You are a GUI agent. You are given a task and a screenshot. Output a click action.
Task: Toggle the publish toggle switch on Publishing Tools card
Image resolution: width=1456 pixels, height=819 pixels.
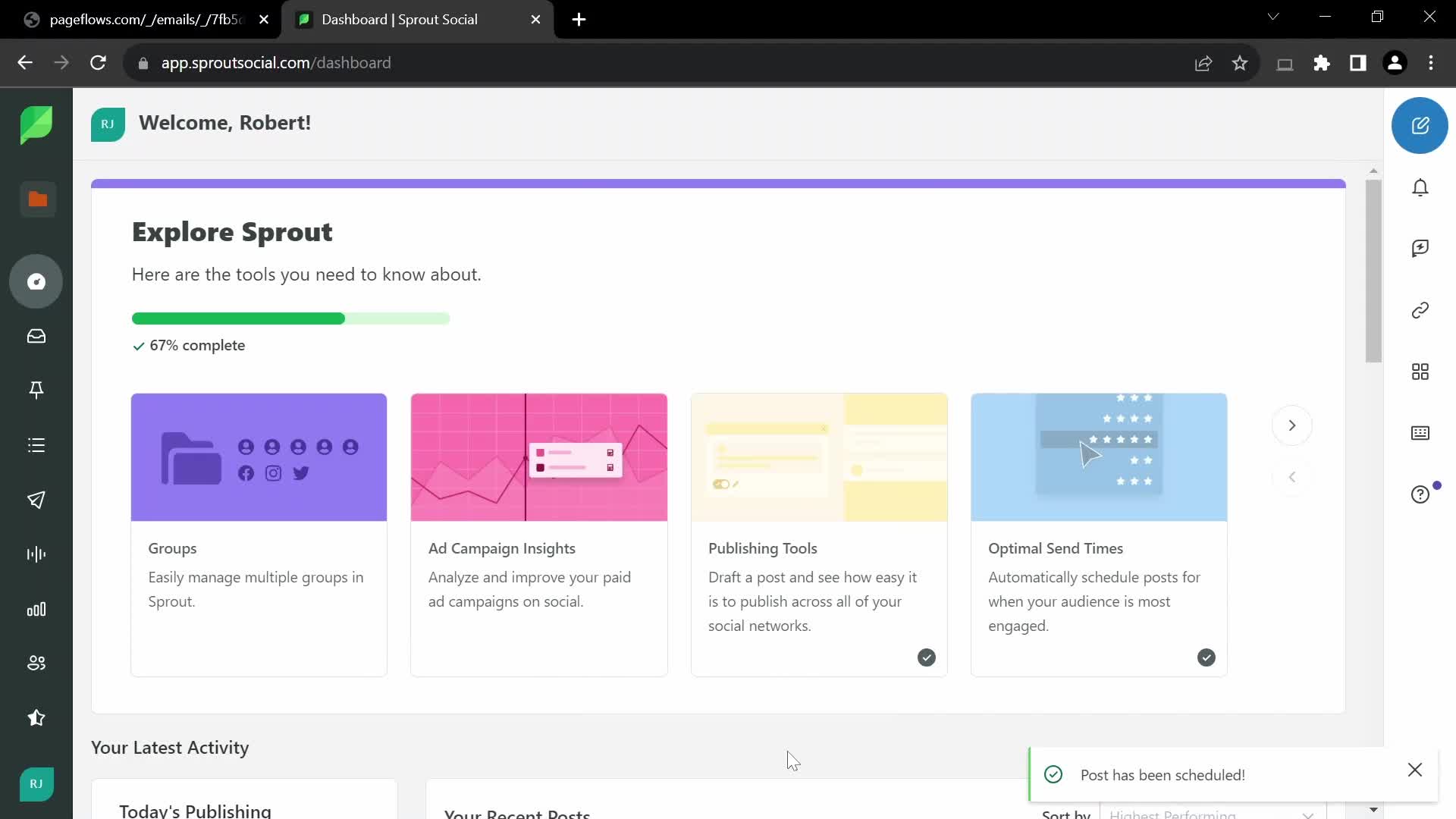click(x=721, y=485)
